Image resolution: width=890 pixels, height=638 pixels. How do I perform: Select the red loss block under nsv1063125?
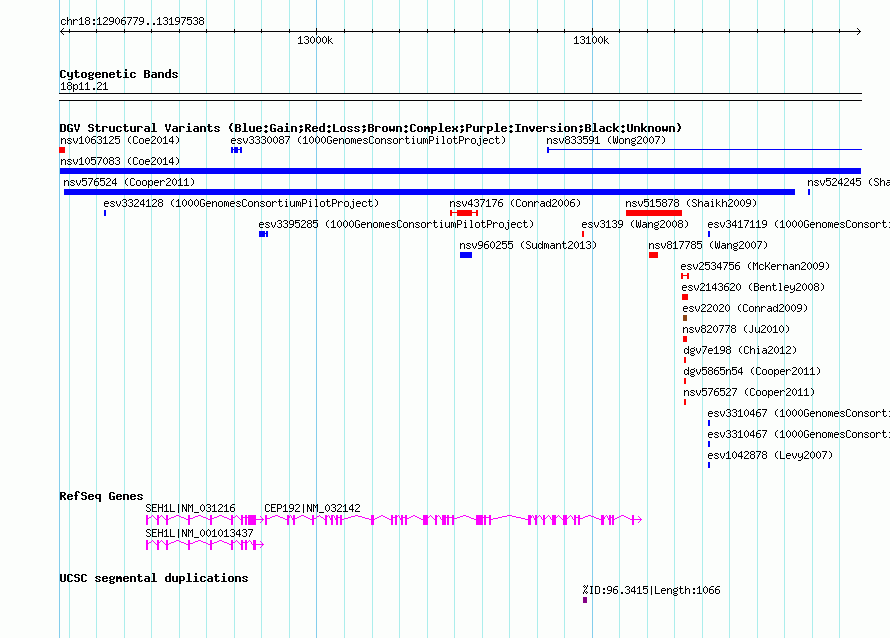[62, 150]
